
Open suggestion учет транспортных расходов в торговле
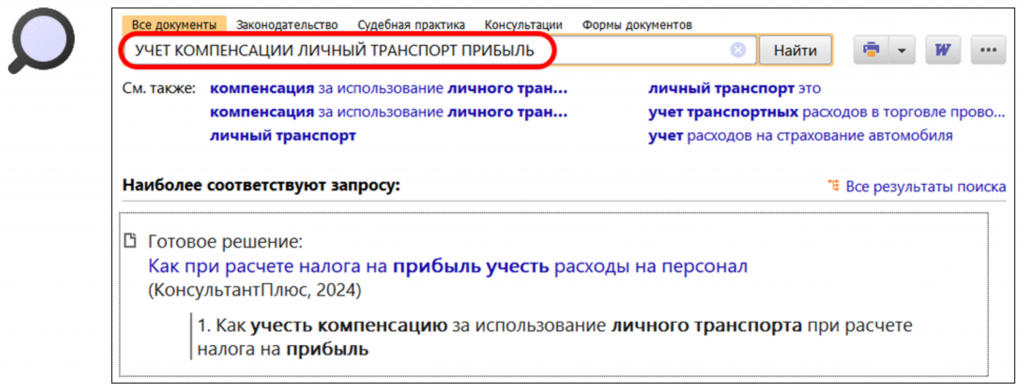click(826, 112)
